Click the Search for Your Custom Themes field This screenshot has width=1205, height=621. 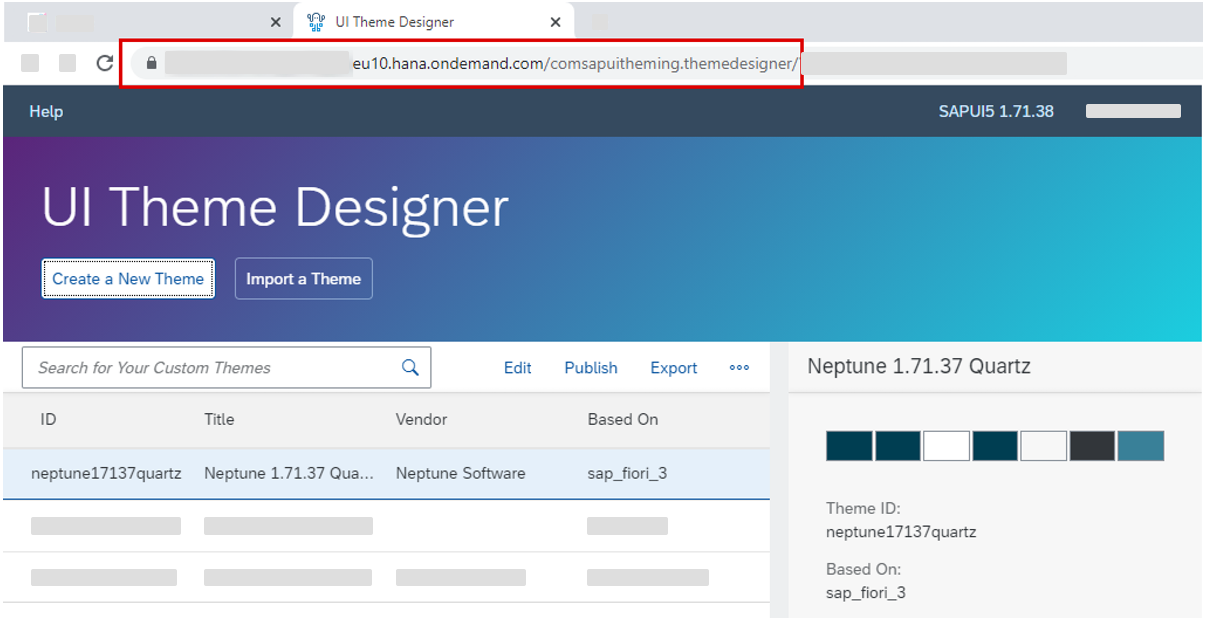click(200, 367)
